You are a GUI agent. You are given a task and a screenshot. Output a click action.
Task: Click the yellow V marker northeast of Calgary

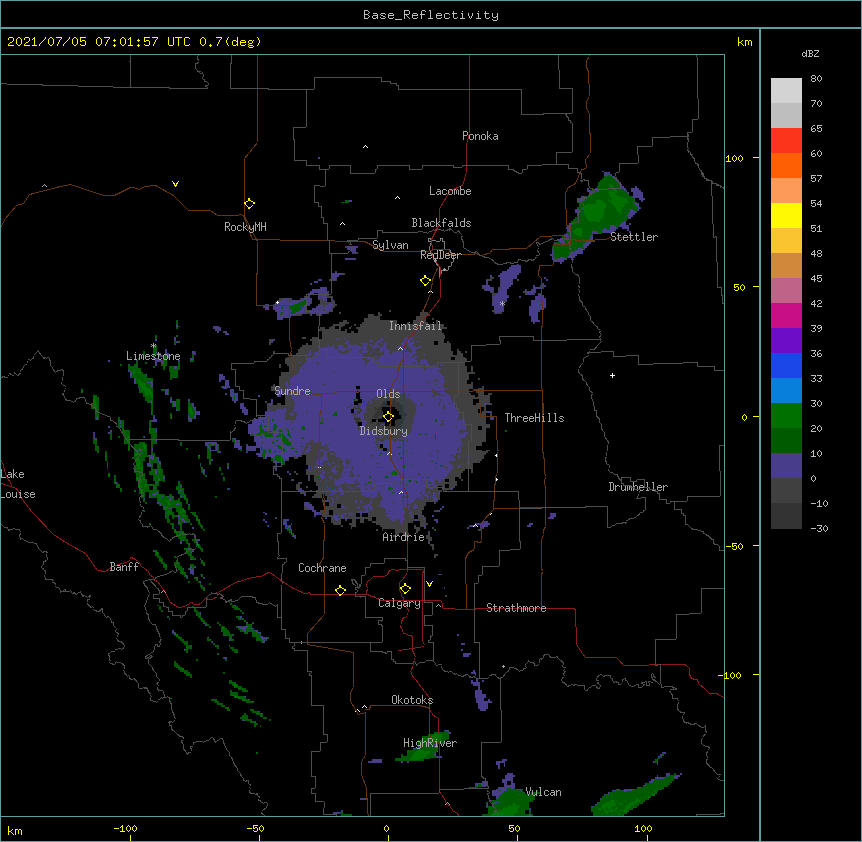click(x=429, y=584)
